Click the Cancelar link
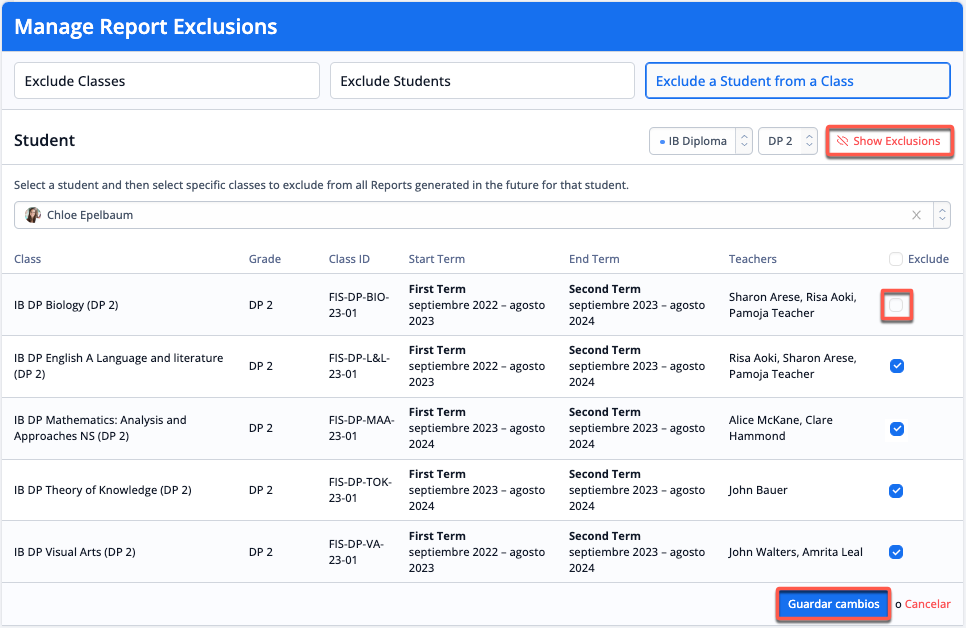Viewport: 966px width, 628px height. click(927, 604)
